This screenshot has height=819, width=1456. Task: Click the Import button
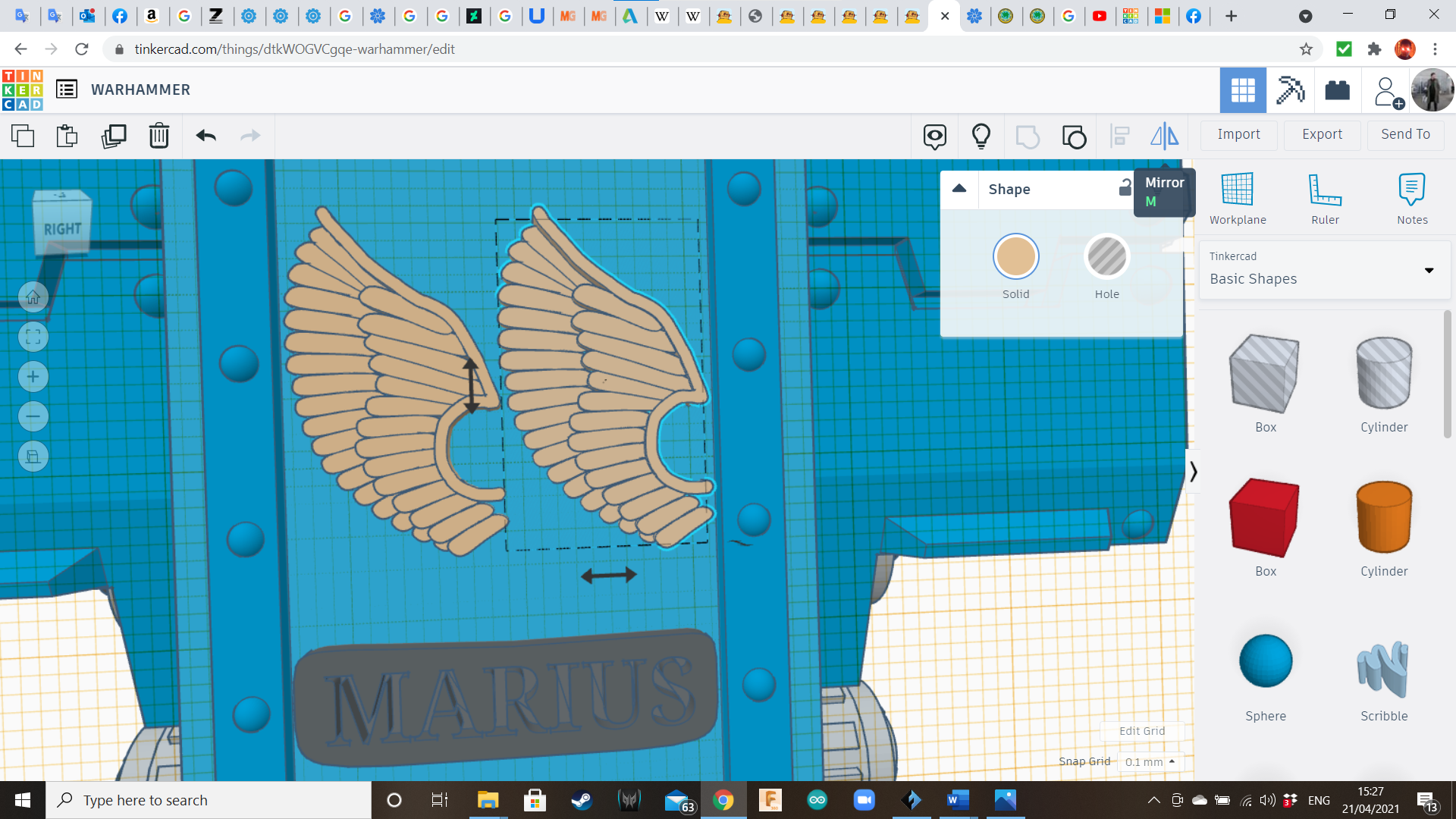click(x=1238, y=134)
